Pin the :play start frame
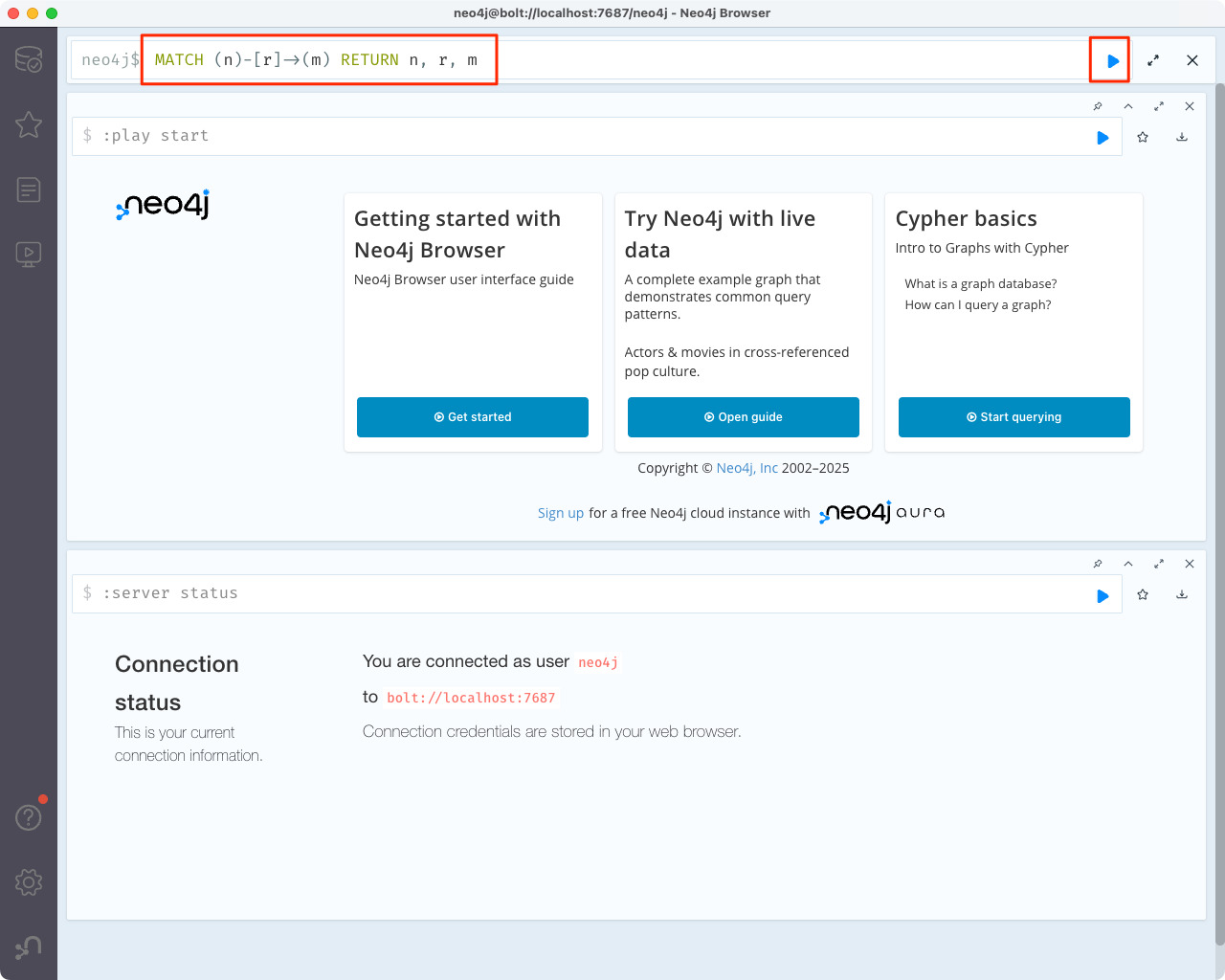This screenshot has width=1225, height=980. pyautogui.click(x=1098, y=106)
